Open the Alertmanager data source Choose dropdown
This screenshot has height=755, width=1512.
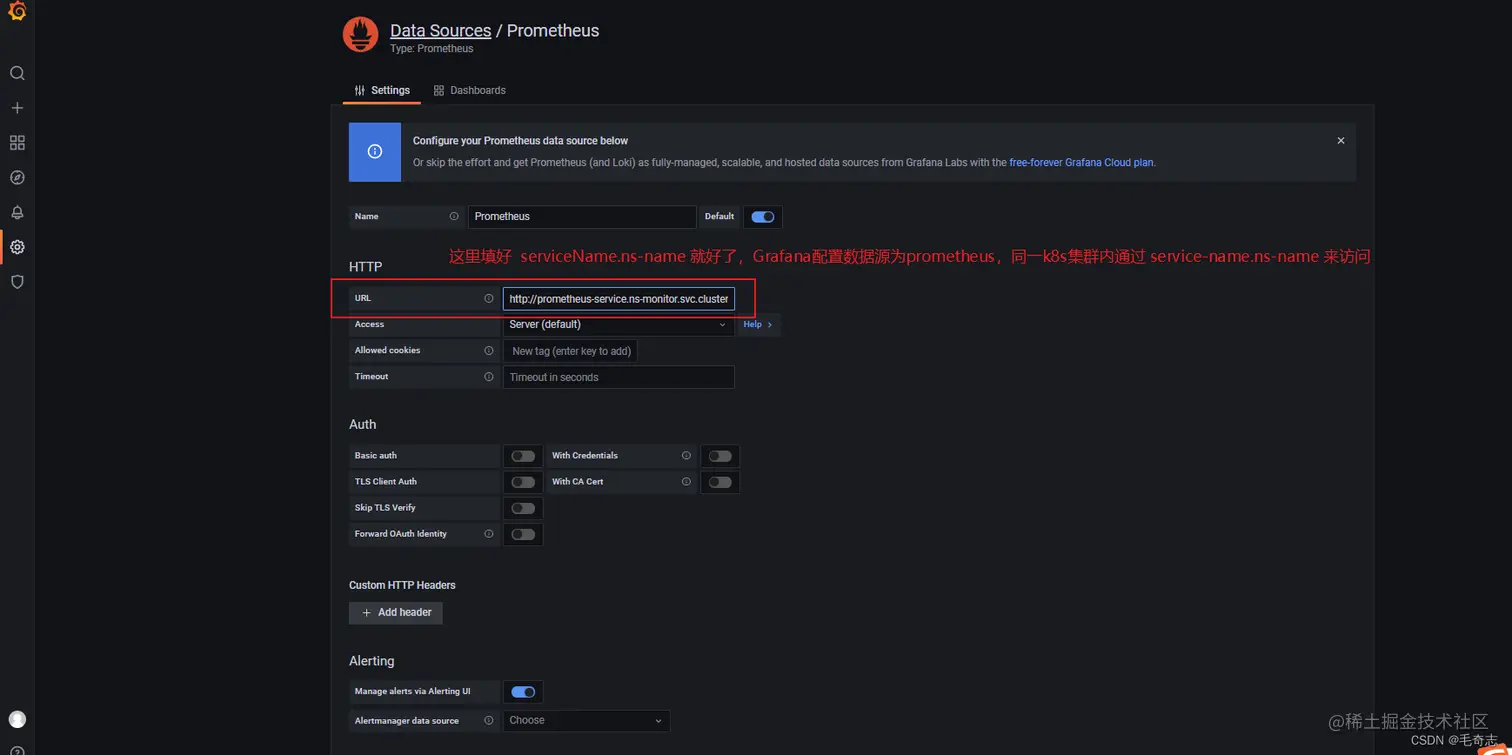point(586,720)
